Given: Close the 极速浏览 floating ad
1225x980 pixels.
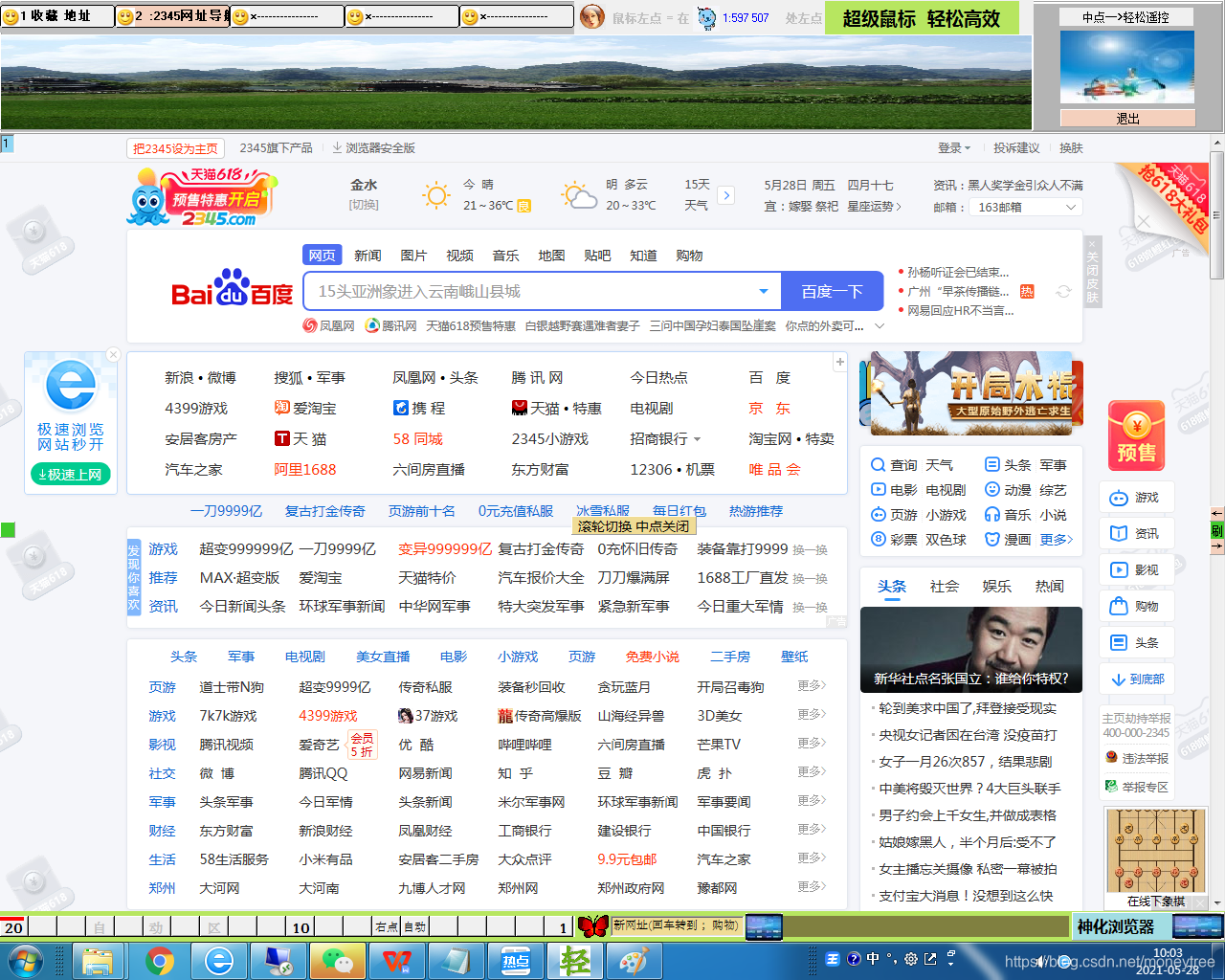Looking at the screenshot, I should (x=113, y=355).
